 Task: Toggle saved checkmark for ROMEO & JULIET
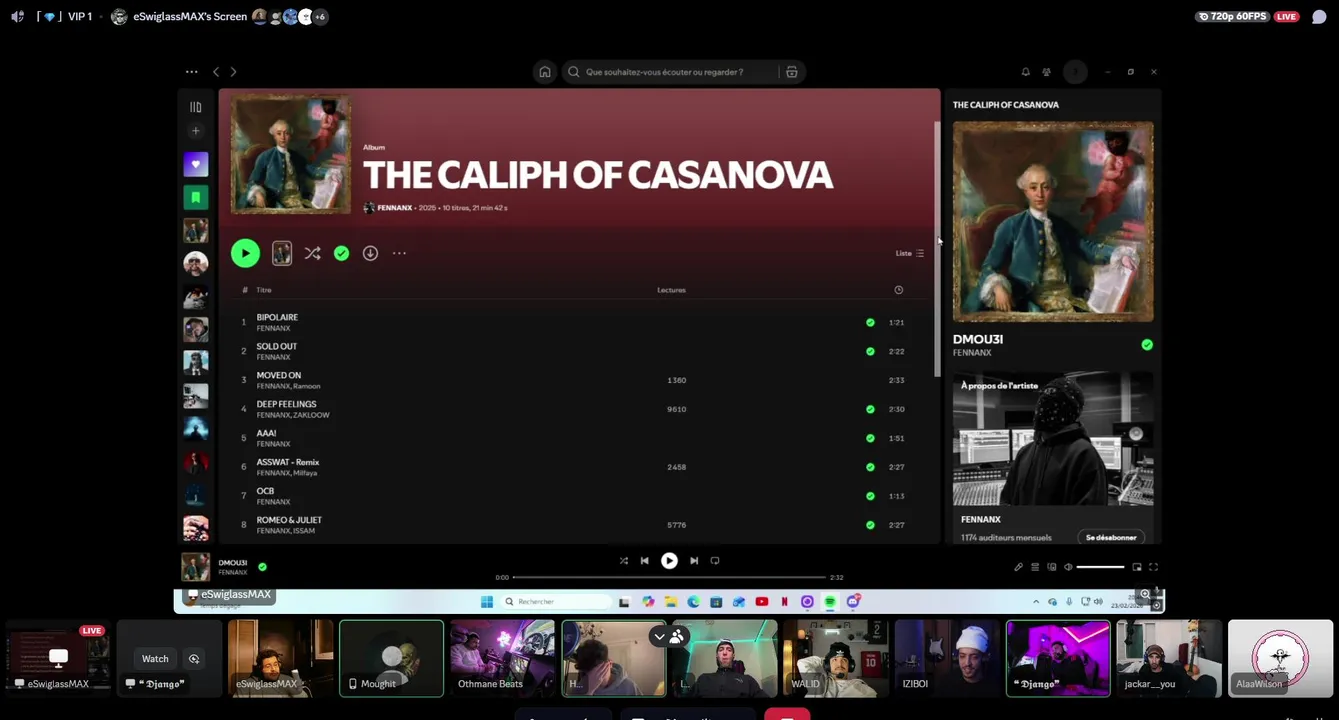click(x=870, y=525)
